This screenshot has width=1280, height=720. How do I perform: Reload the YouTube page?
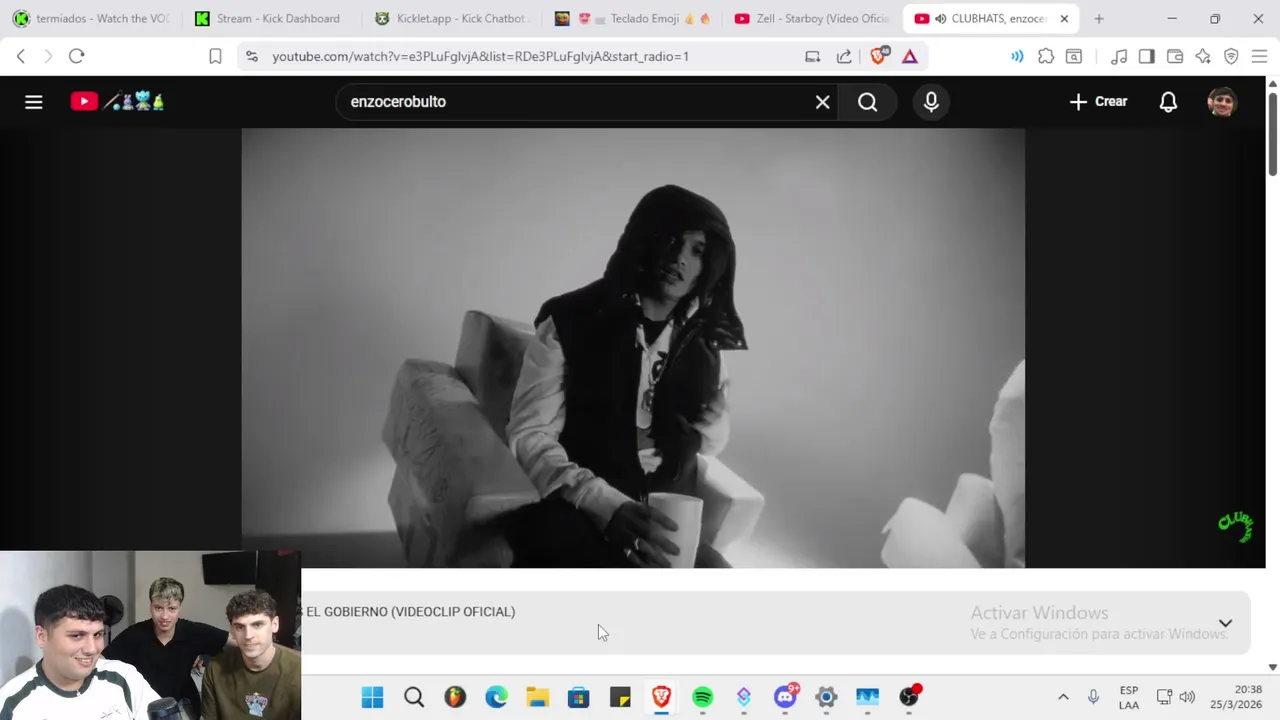pyautogui.click(x=76, y=56)
